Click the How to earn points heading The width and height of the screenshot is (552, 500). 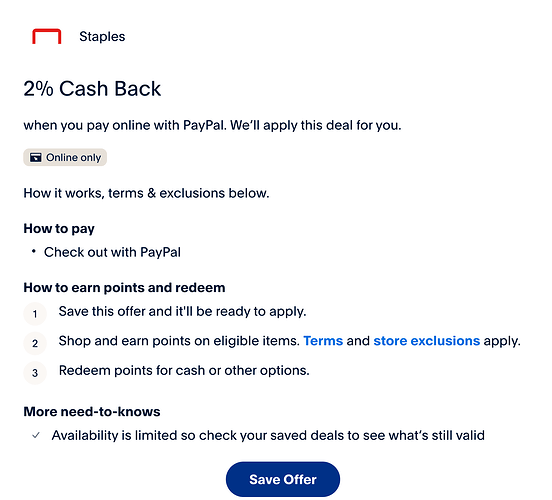point(124,288)
